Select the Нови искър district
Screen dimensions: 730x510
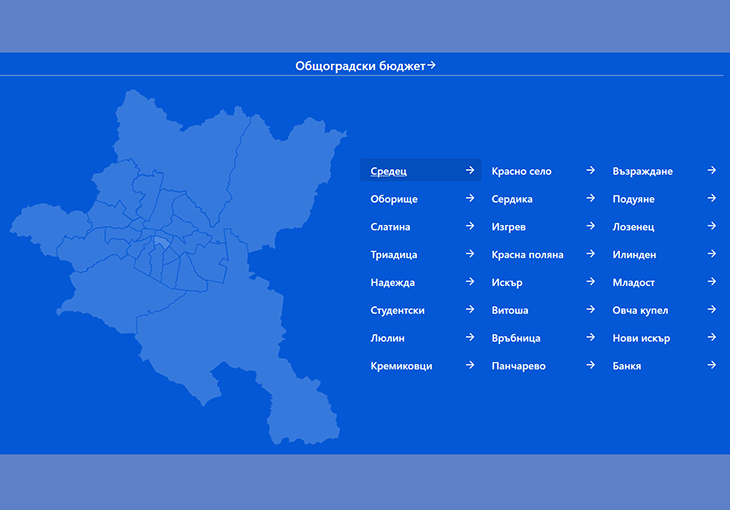(640, 338)
